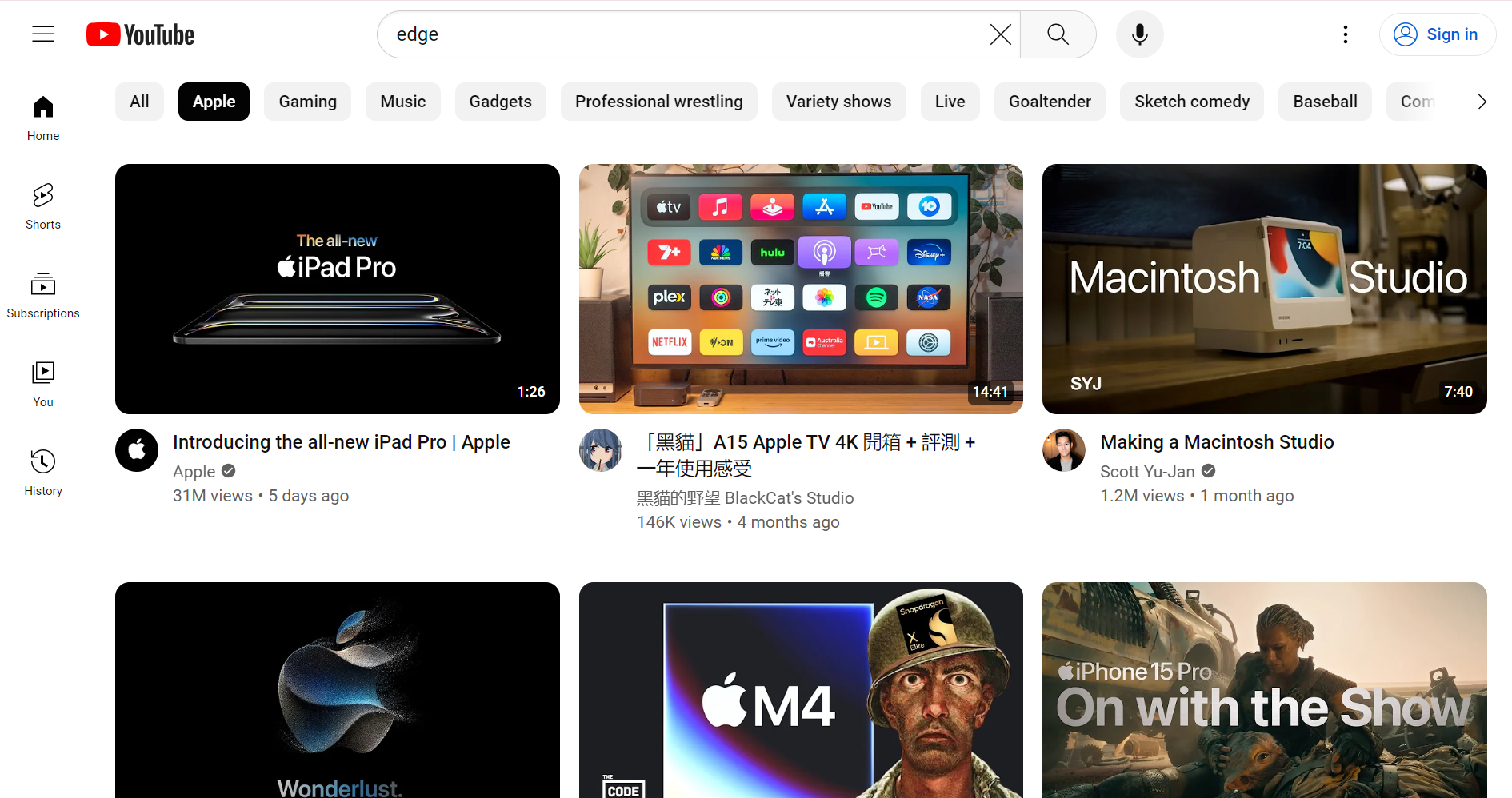Image resolution: width=1512 pixels, height=798 pixels.
Task: Select the Music filter chip
Action: pyautogui.click(x=403, y=102)
